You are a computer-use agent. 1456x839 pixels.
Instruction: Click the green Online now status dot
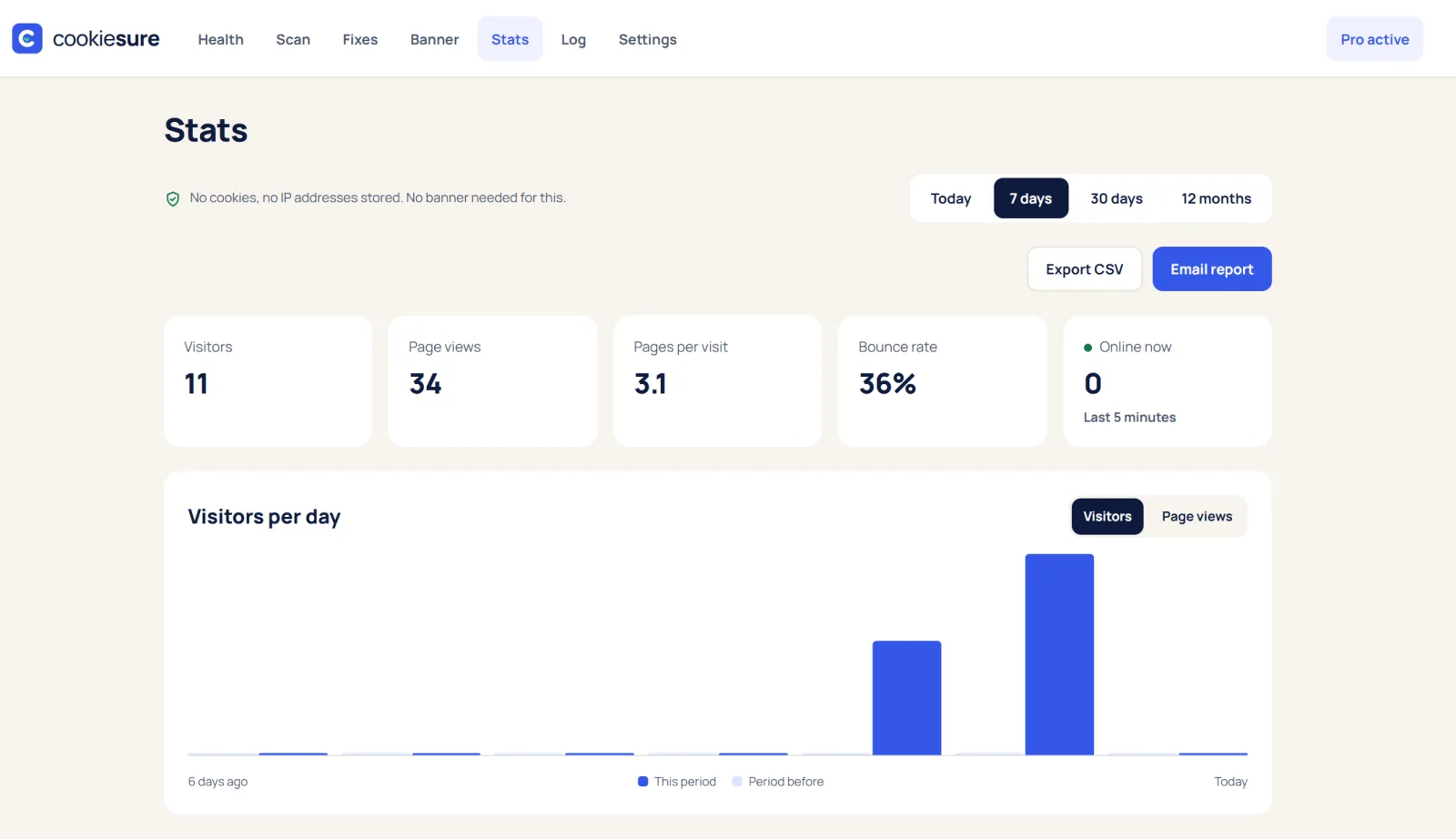(x=1087, y=348)
